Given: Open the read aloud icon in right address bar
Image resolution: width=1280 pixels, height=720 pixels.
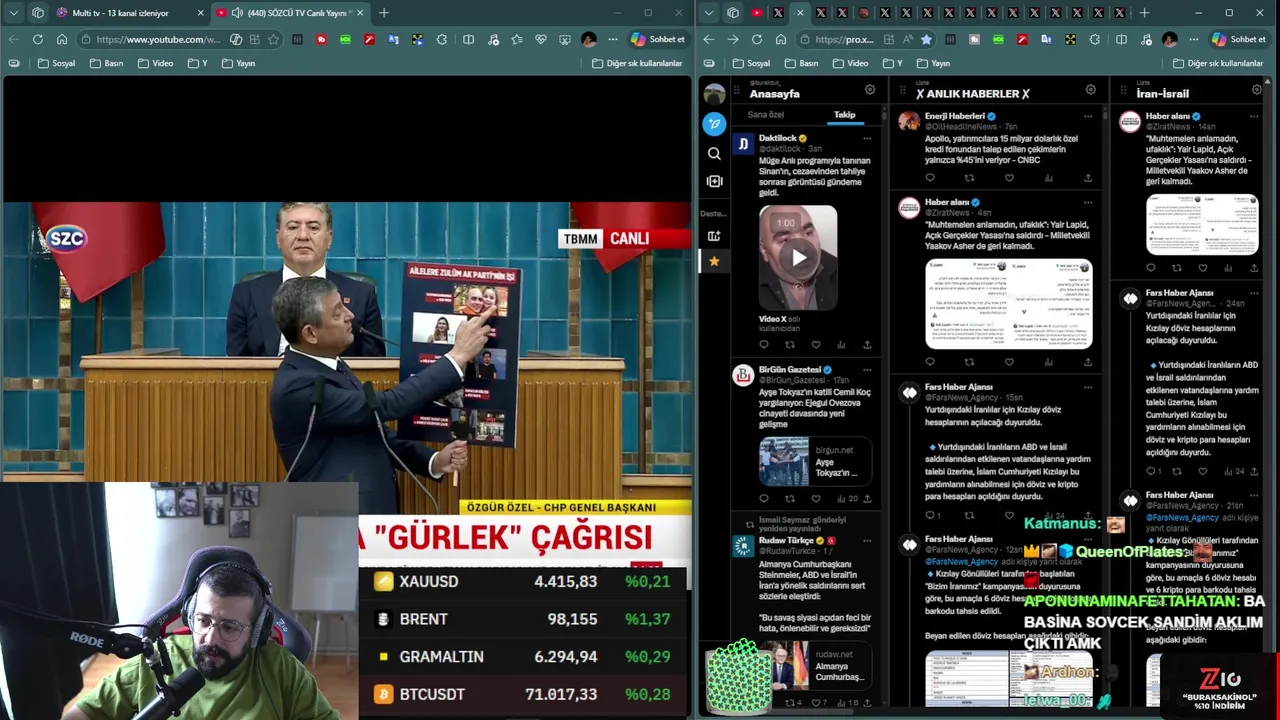Looking at the screenshot, I should (x=907, y=39).
